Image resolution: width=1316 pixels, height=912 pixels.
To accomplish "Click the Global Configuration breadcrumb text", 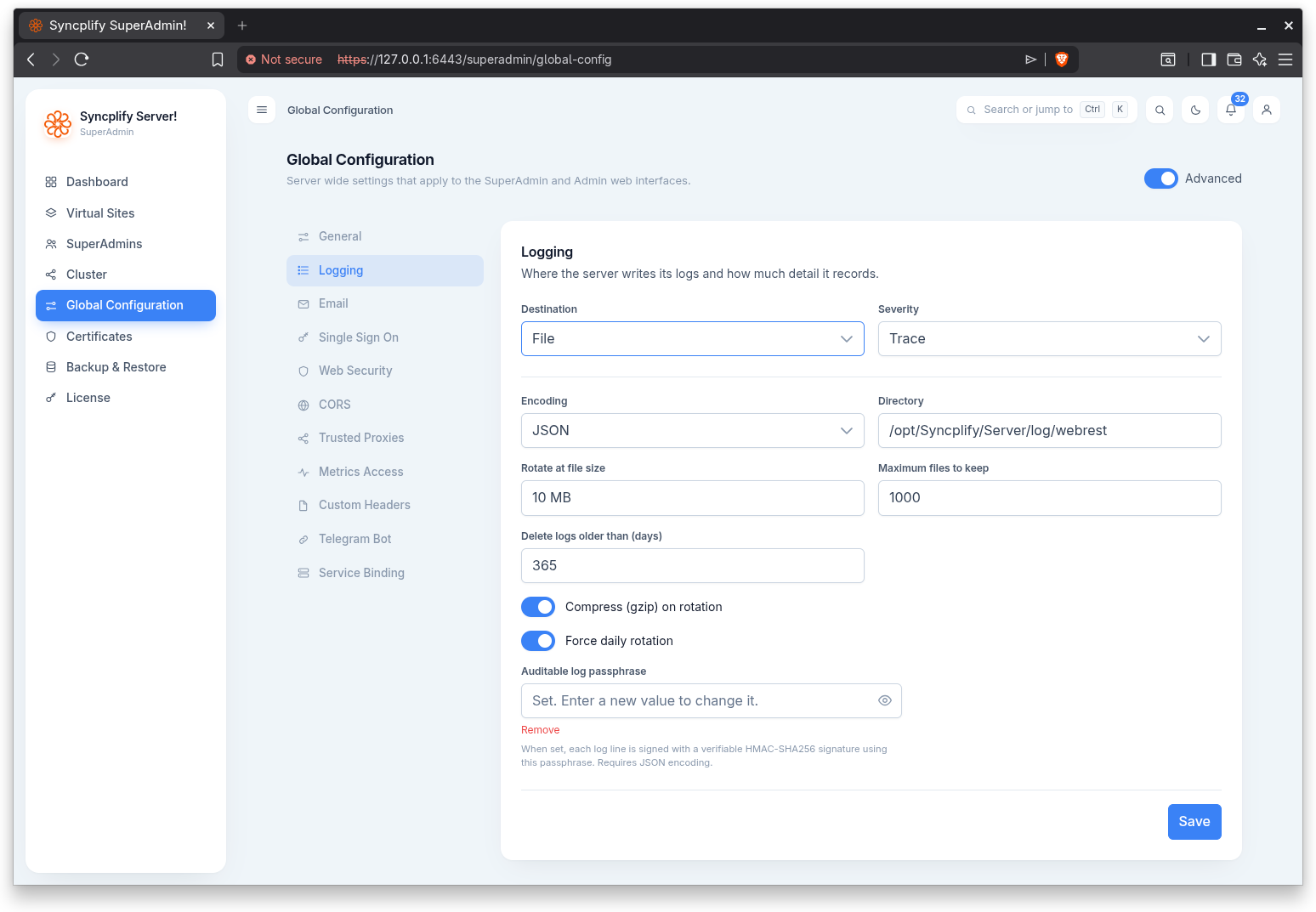I will pyautogui.click(x=340, y=110).
